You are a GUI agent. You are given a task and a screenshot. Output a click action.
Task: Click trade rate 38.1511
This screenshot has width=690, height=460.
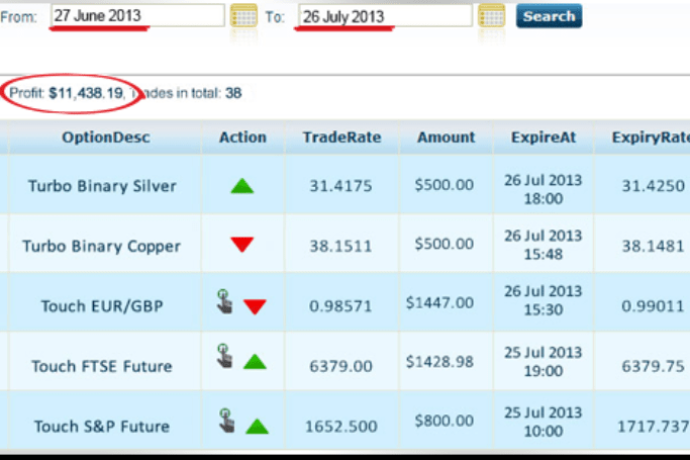(x=341, y=246)
